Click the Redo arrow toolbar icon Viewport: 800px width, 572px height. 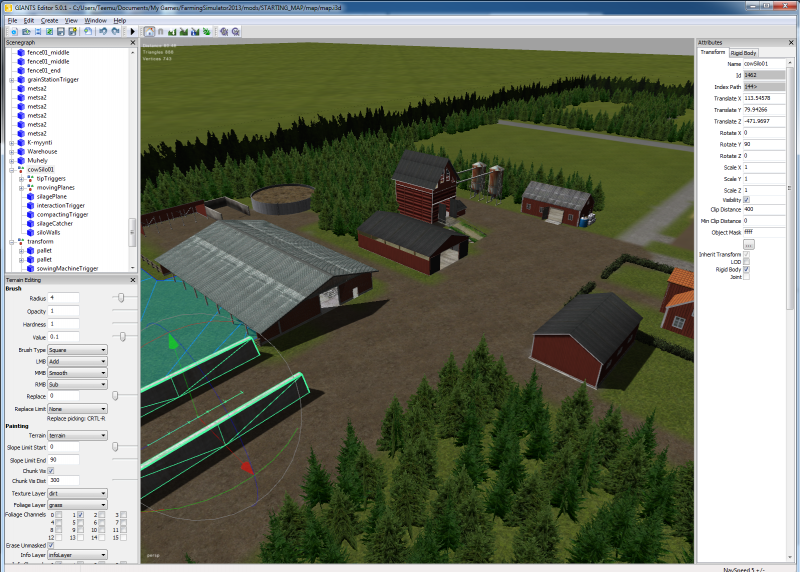pos(115,32)
